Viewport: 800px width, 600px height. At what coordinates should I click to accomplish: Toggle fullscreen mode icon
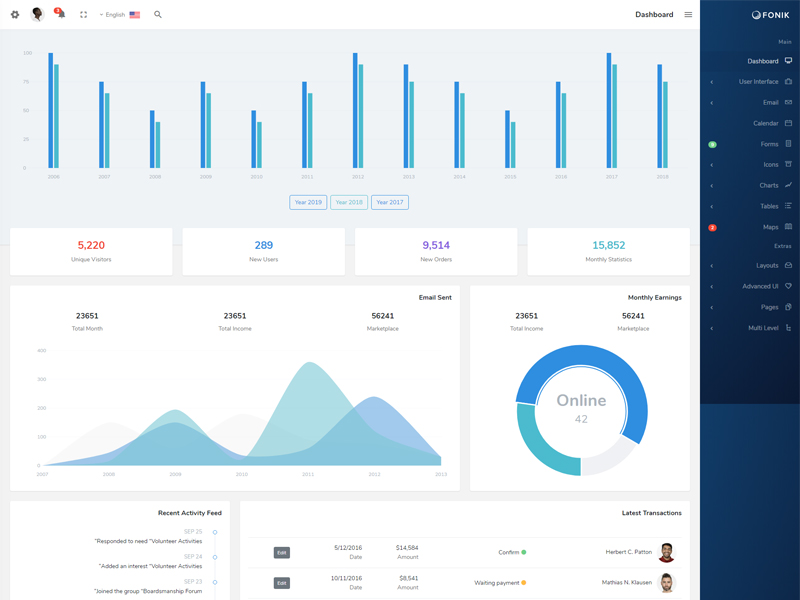click(84, 15)
